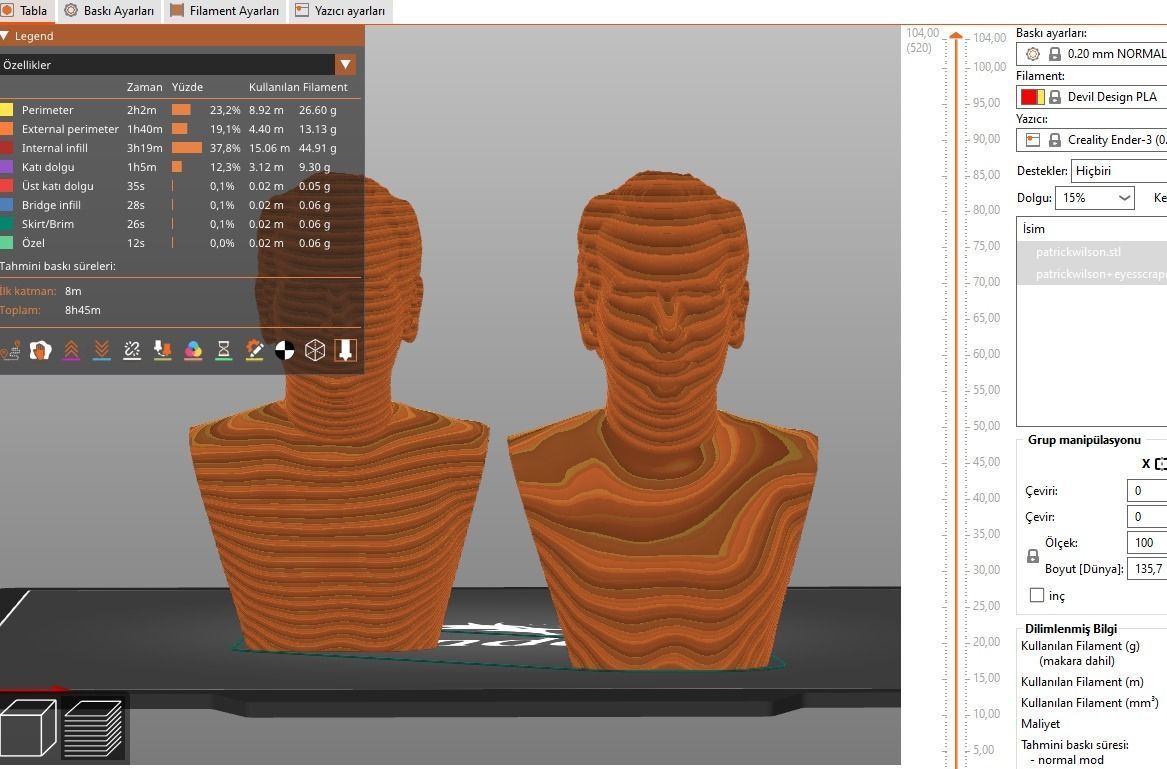
Task: Click İlk katman 8m time entry
Action: (x=41, y=291)
